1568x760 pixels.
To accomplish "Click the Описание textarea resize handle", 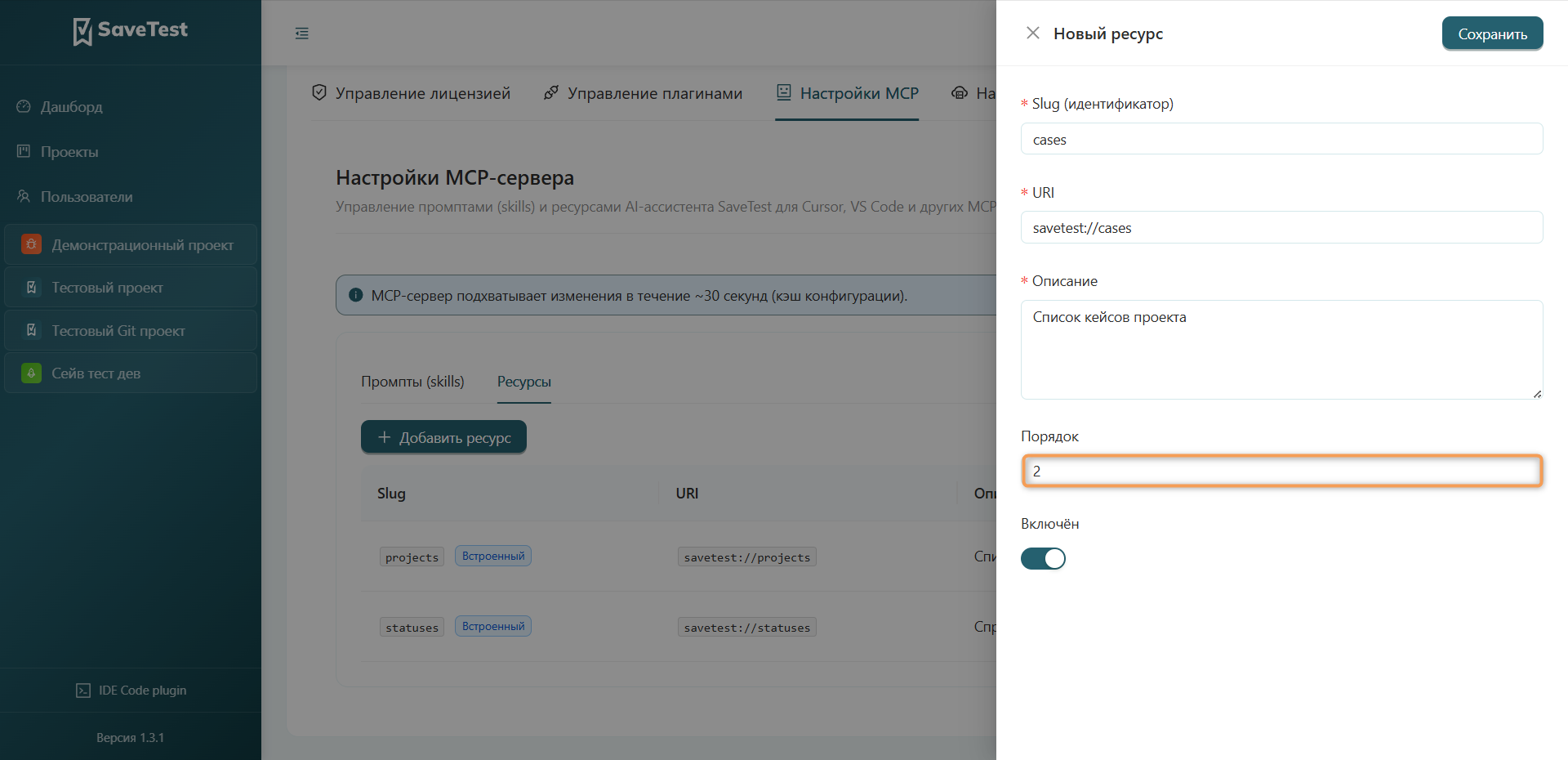I will tap(1537, 394).
